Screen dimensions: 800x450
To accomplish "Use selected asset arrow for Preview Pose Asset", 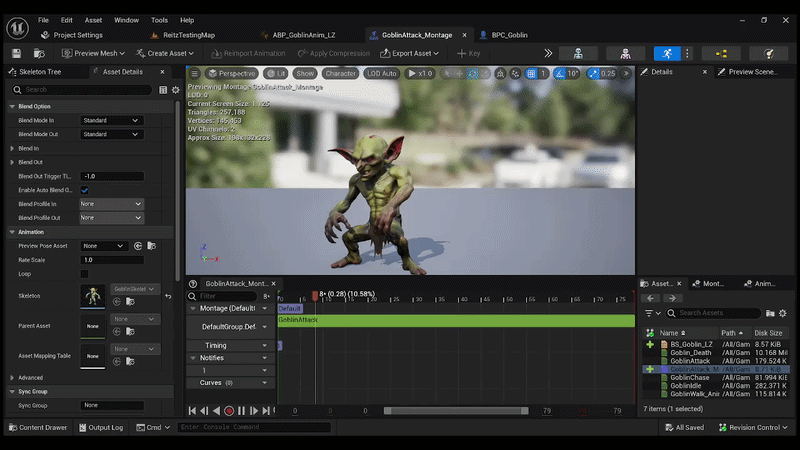I will click(x=138, y=246).
